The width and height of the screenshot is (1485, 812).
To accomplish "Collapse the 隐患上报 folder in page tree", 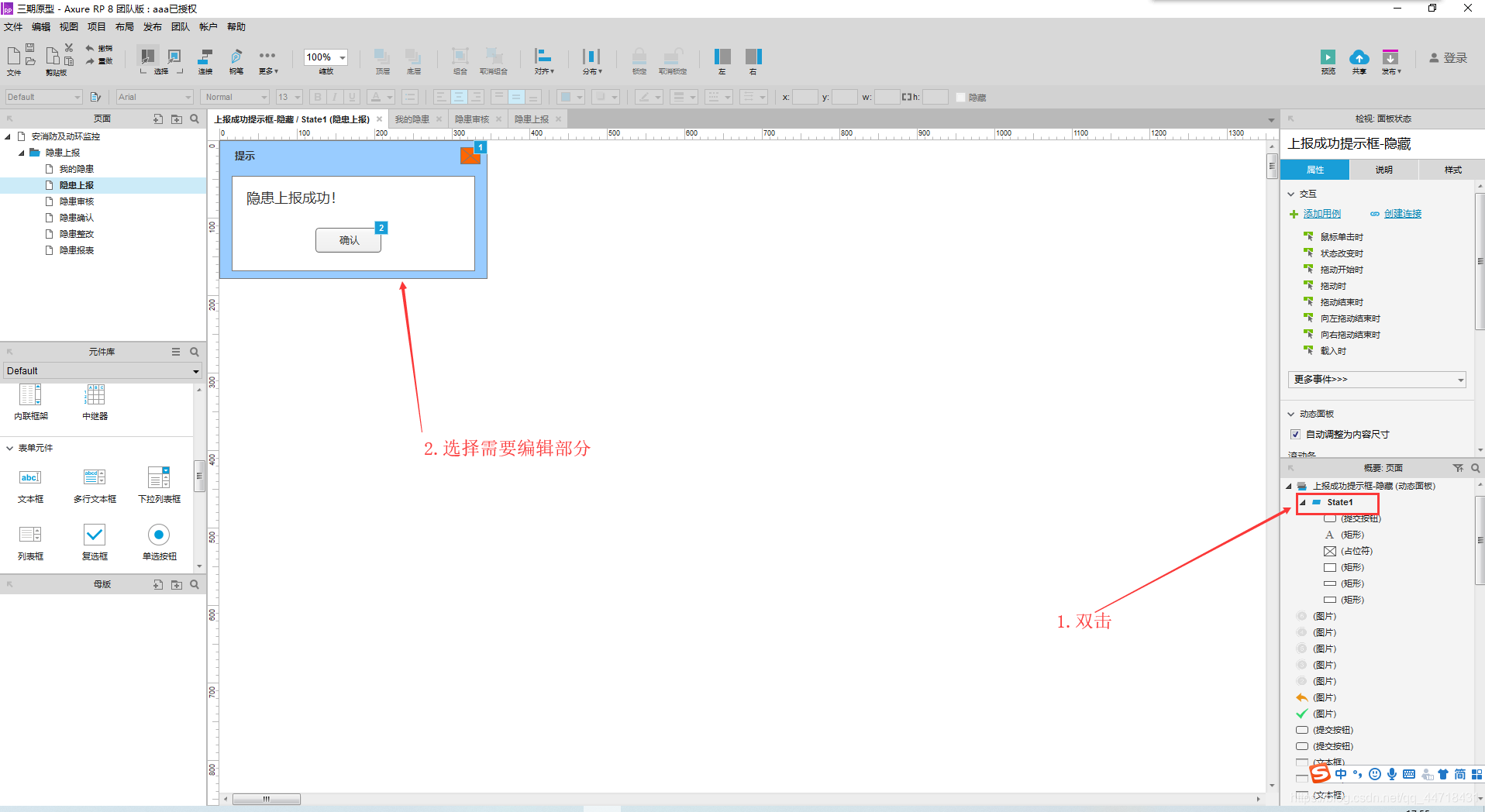I will 22,153.
